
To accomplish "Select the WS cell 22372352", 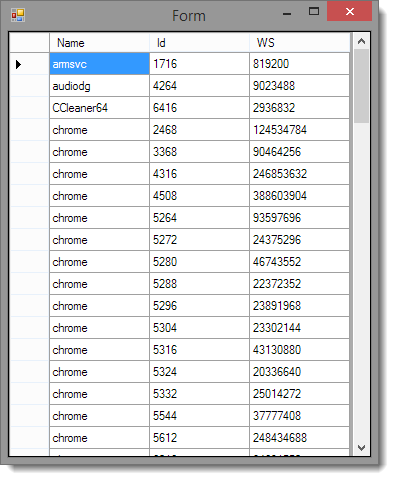I will pyautogui.click(x=299, y=284).
